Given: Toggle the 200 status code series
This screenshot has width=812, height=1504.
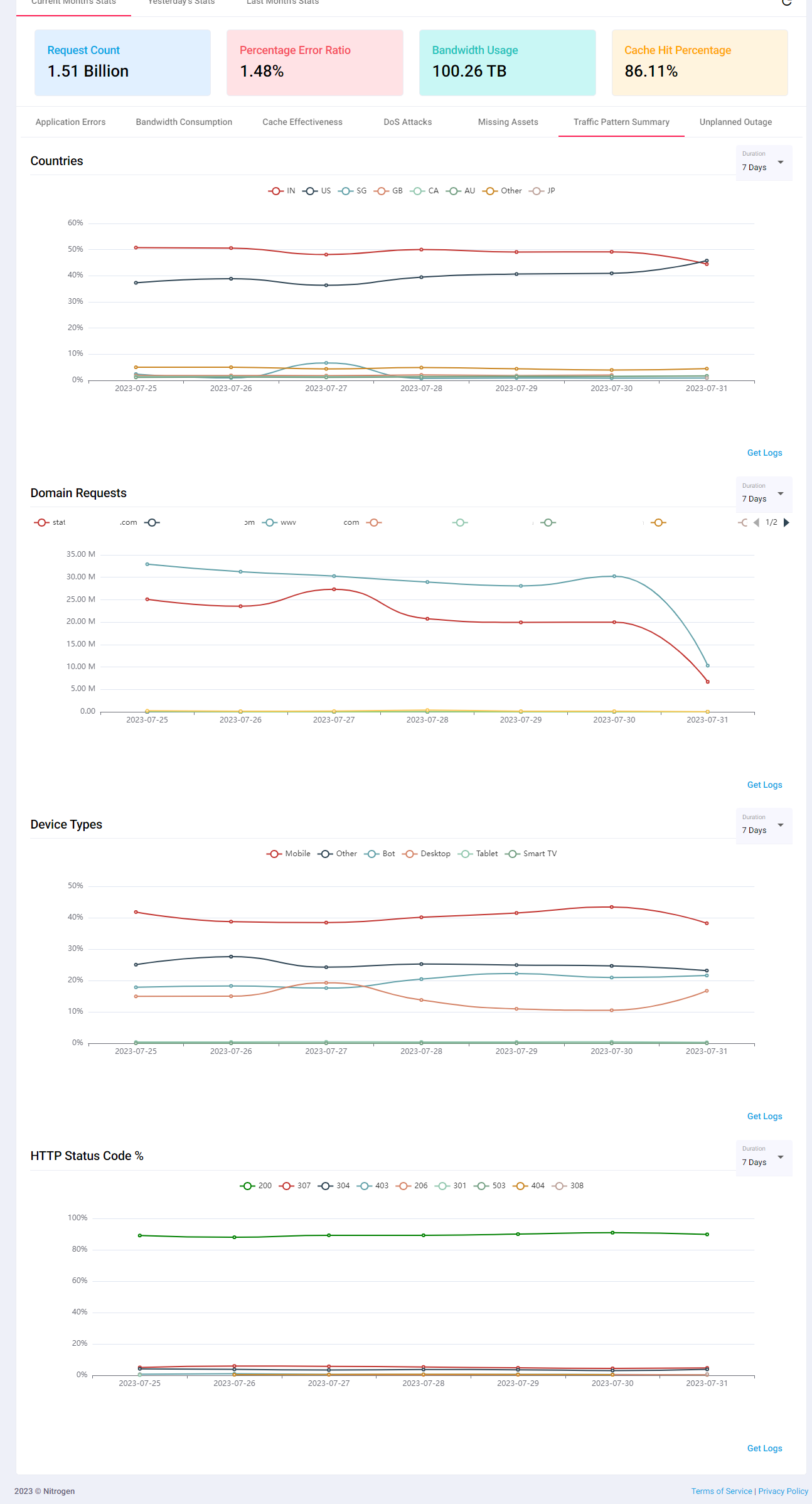Looking at the screenshot, I should [256, 1186].
